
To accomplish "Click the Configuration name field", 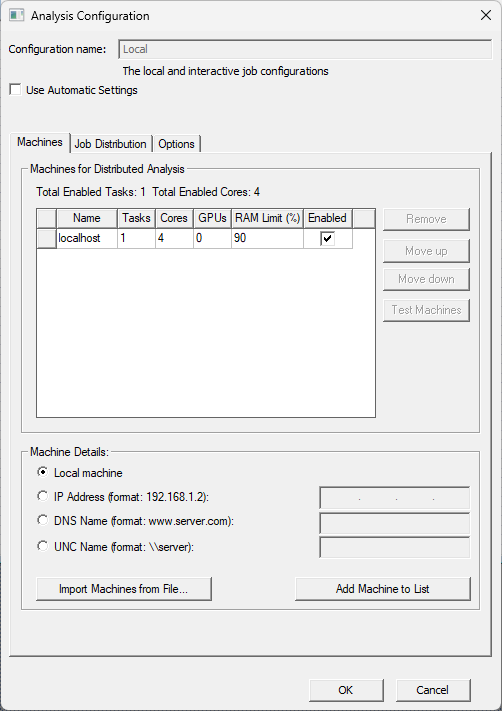I will (305, 49).
